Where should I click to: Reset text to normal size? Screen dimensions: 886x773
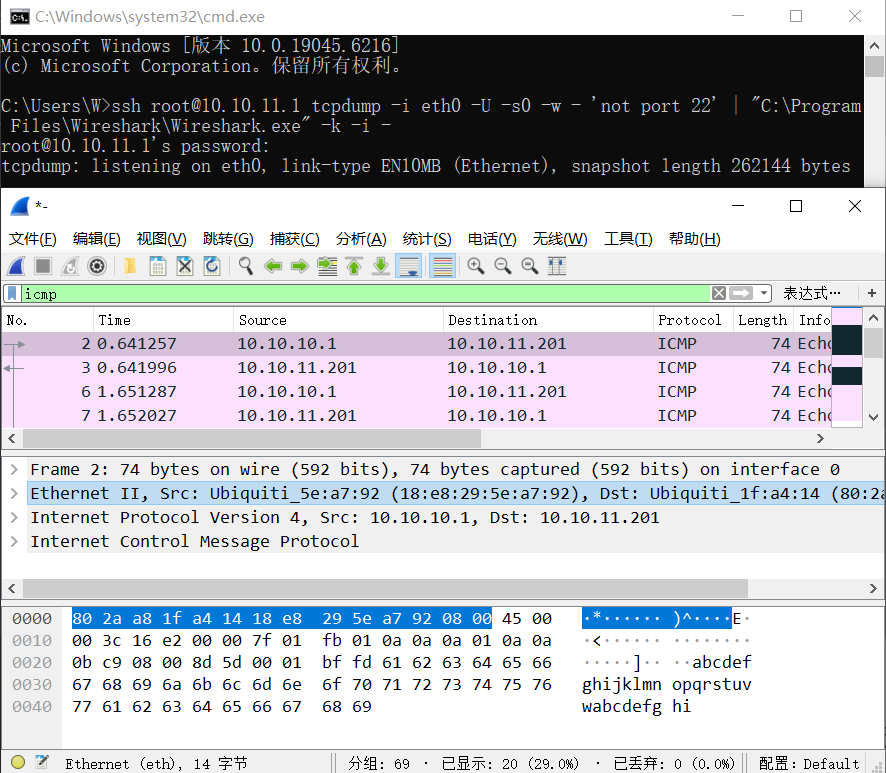pos(530,266)
